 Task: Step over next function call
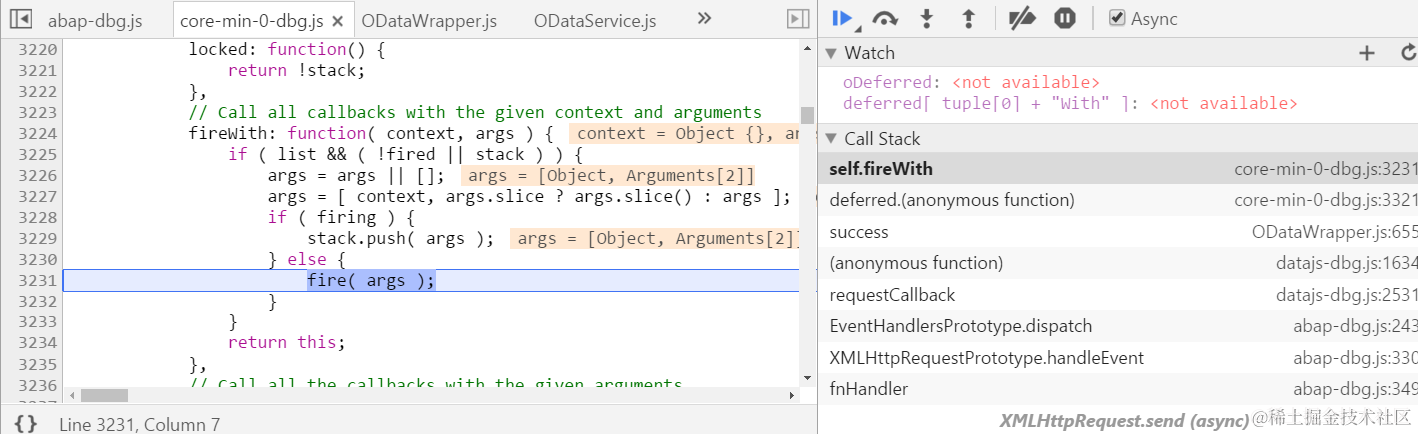coord(885,18)
